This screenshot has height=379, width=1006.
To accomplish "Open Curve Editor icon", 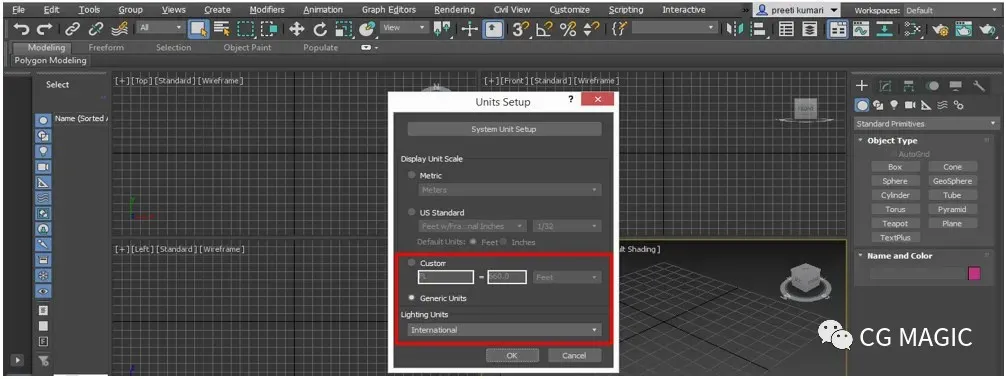I will [x=861, y=29].
